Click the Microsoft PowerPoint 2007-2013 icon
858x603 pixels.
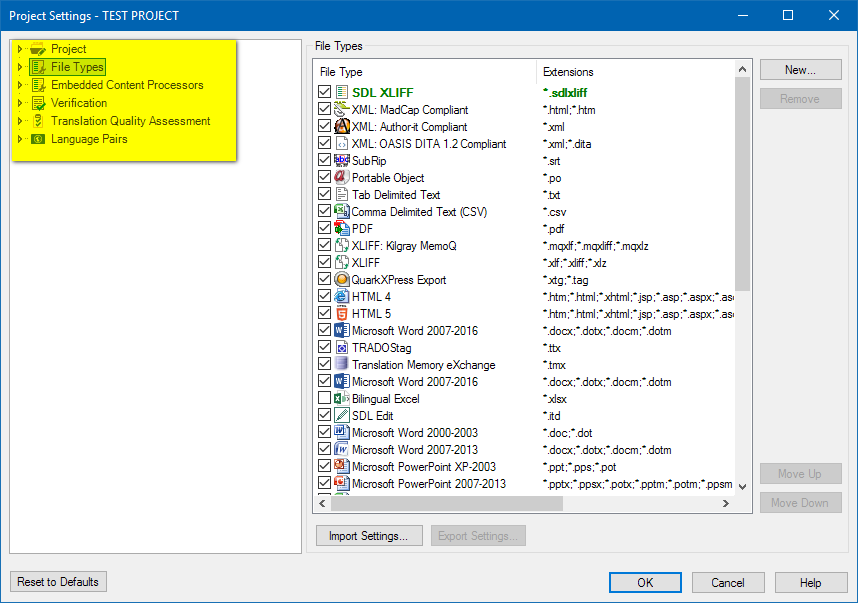click(x=342, y=483)
